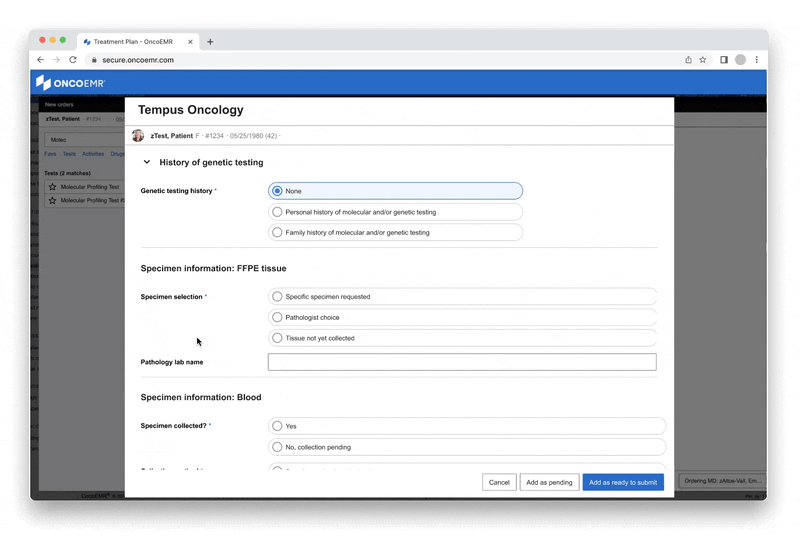Click the lock icon in address bar
The height and width of the screenshot is (539, 800).
[x=94, y=60]
